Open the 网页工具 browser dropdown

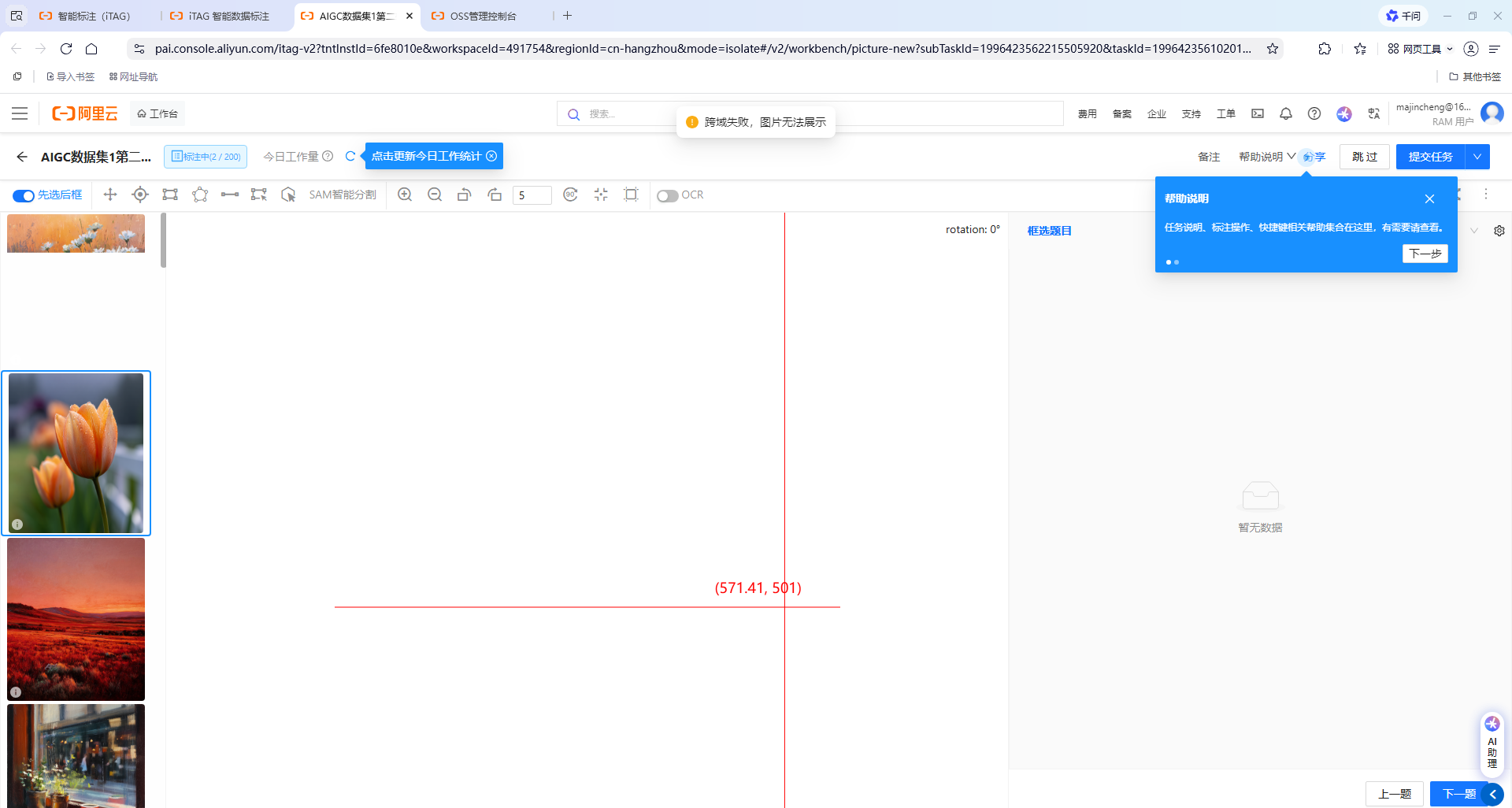(1420, 49)
